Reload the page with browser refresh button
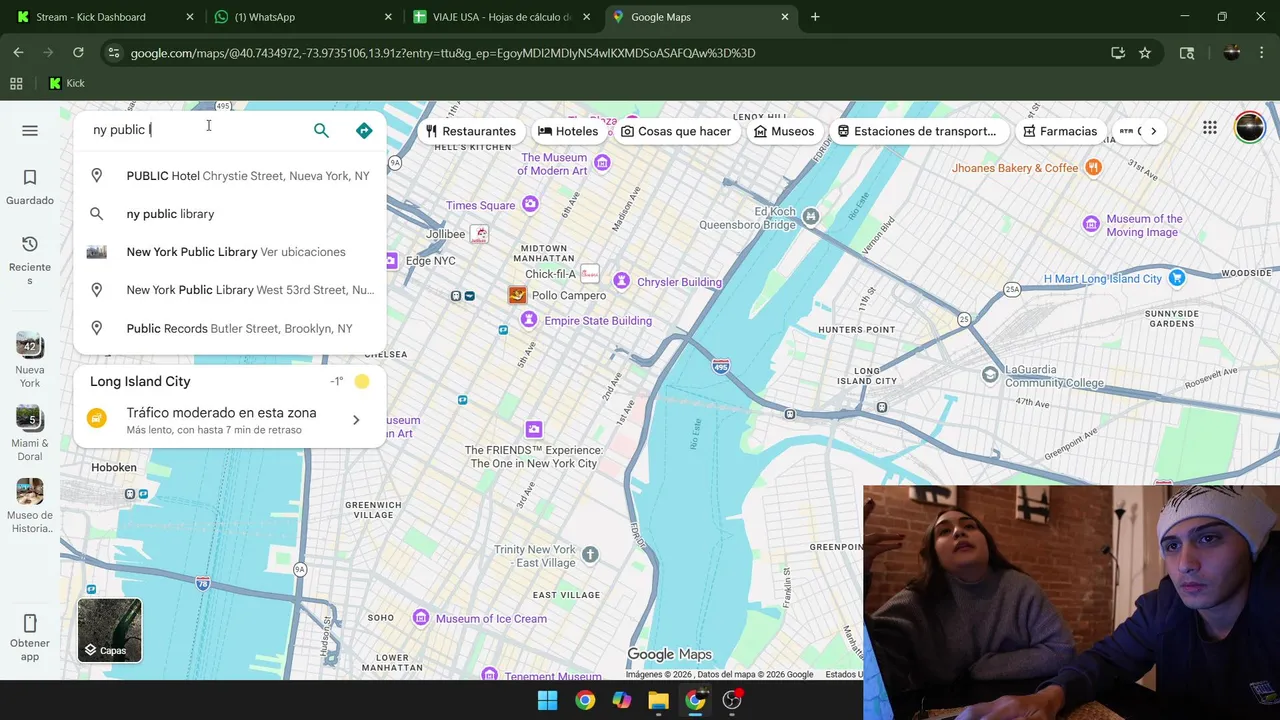The width and height of the screenshot is (1280, 720). coord(78,53)
